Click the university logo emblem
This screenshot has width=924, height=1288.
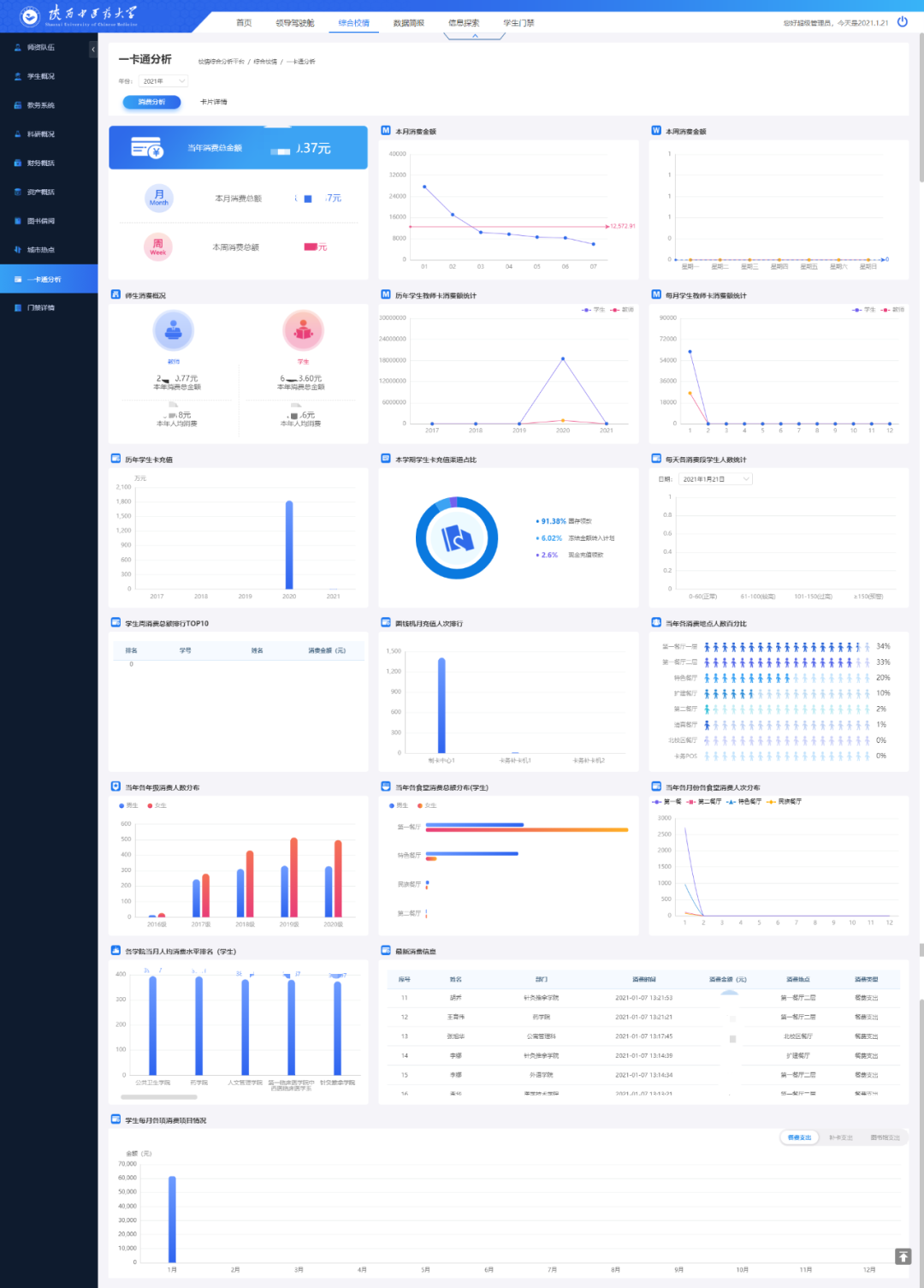tap(29, 16)
